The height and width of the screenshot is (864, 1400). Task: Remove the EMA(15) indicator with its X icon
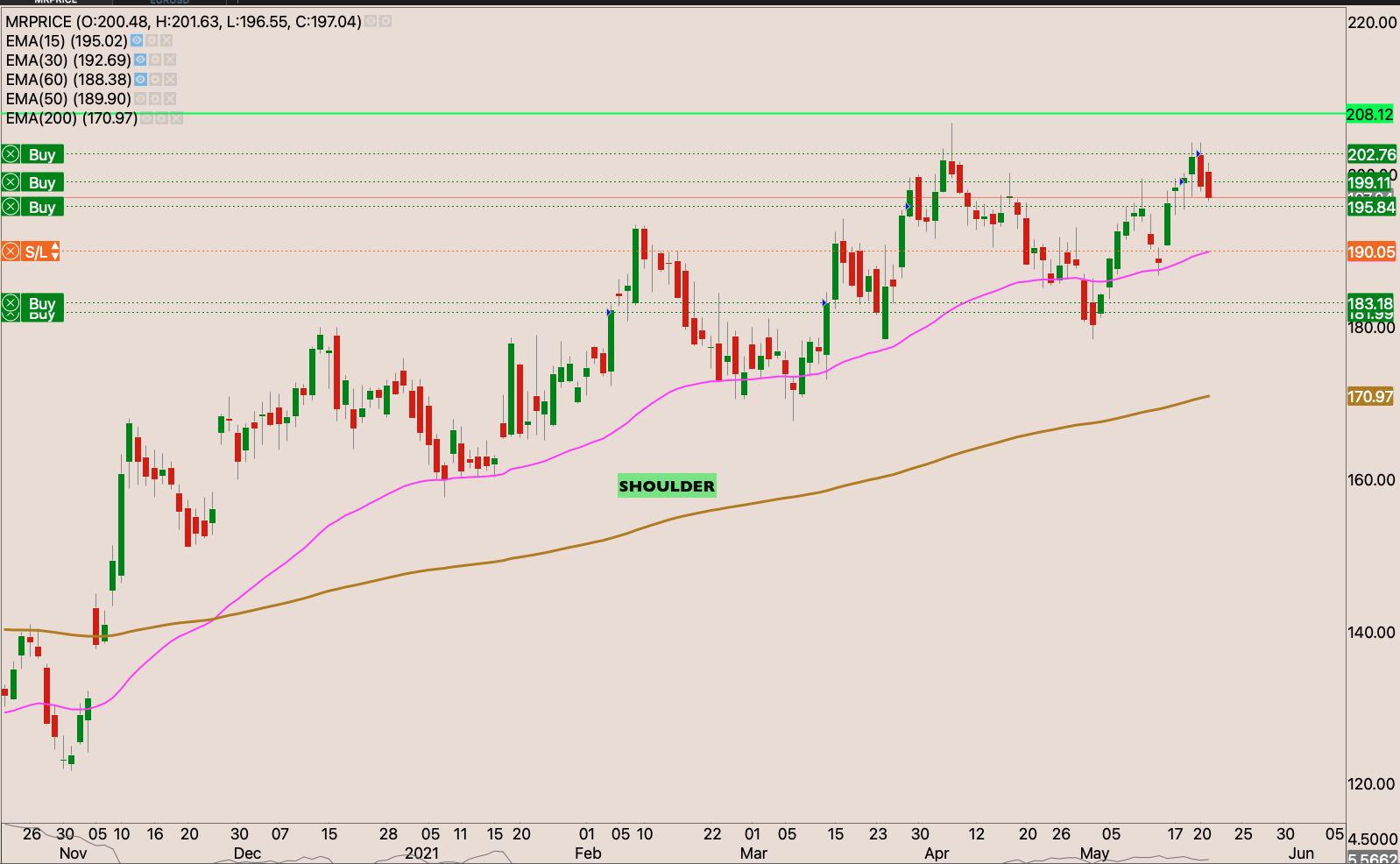[166, 41]
